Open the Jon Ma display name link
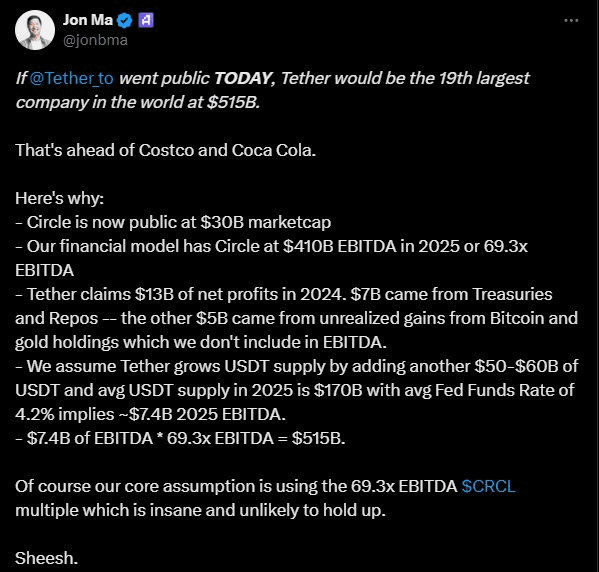Image resolution: width=599 pixels, height=572 pixels. (88, 20)
